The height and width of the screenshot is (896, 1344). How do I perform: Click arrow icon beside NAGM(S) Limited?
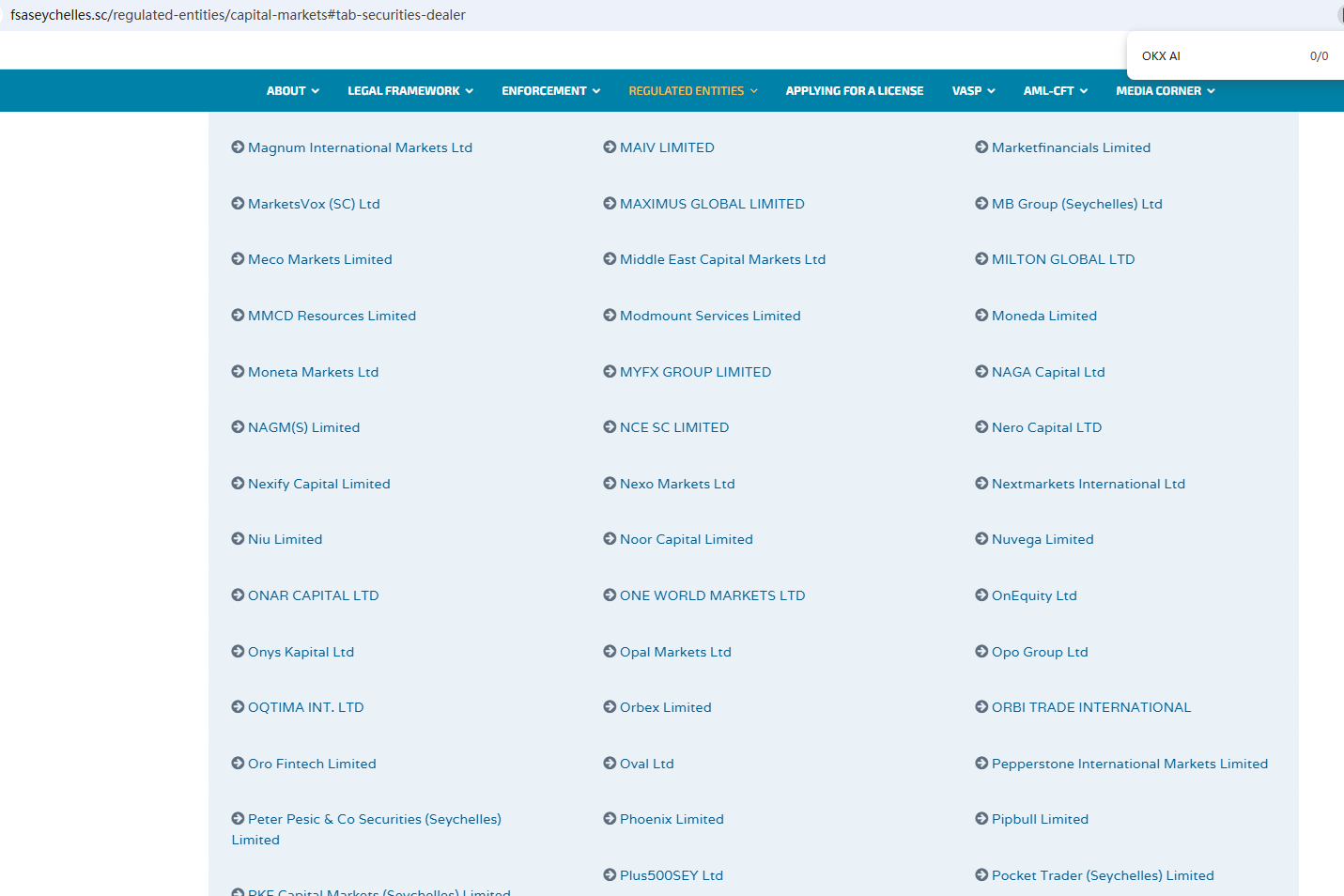pos(238,427)
